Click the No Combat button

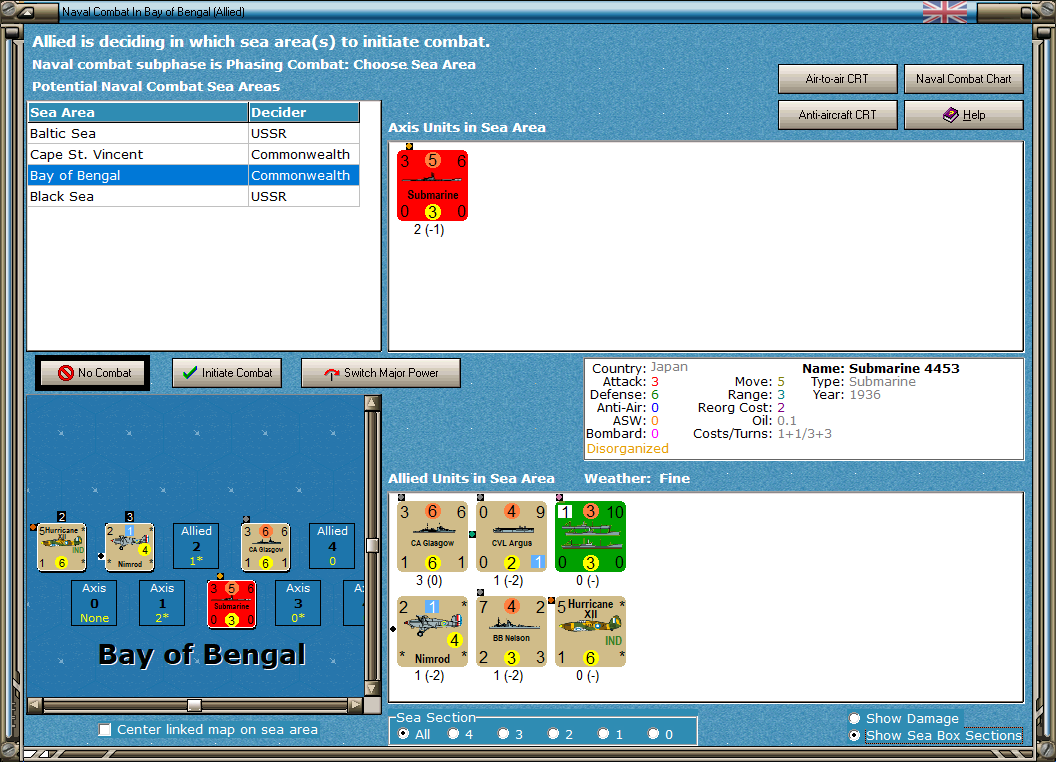coord(93,373)
